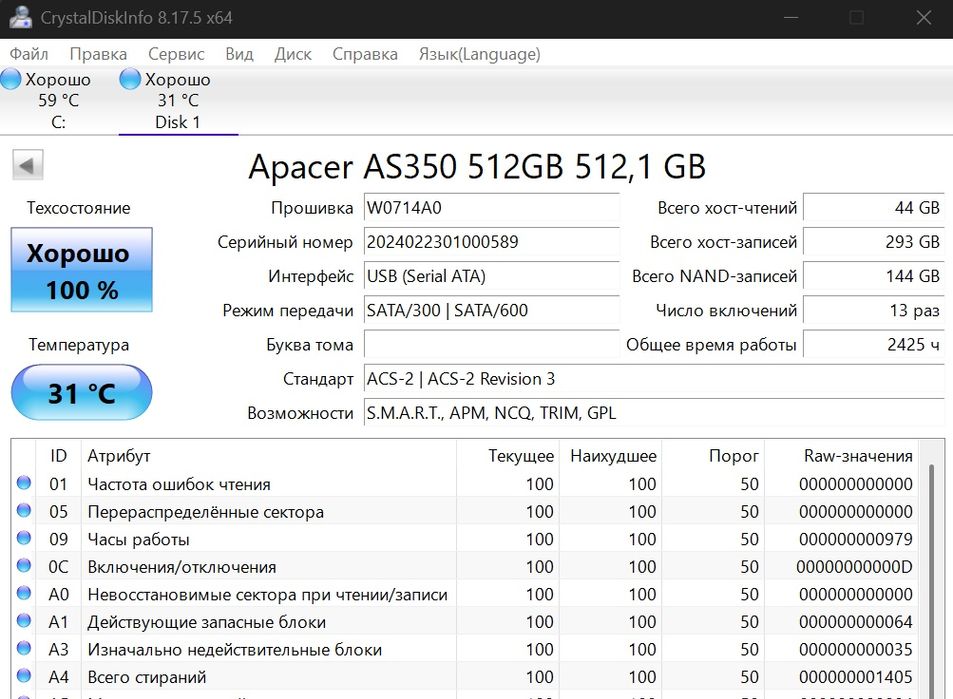Click the blue status orb for Disk 1

(129, 79)
